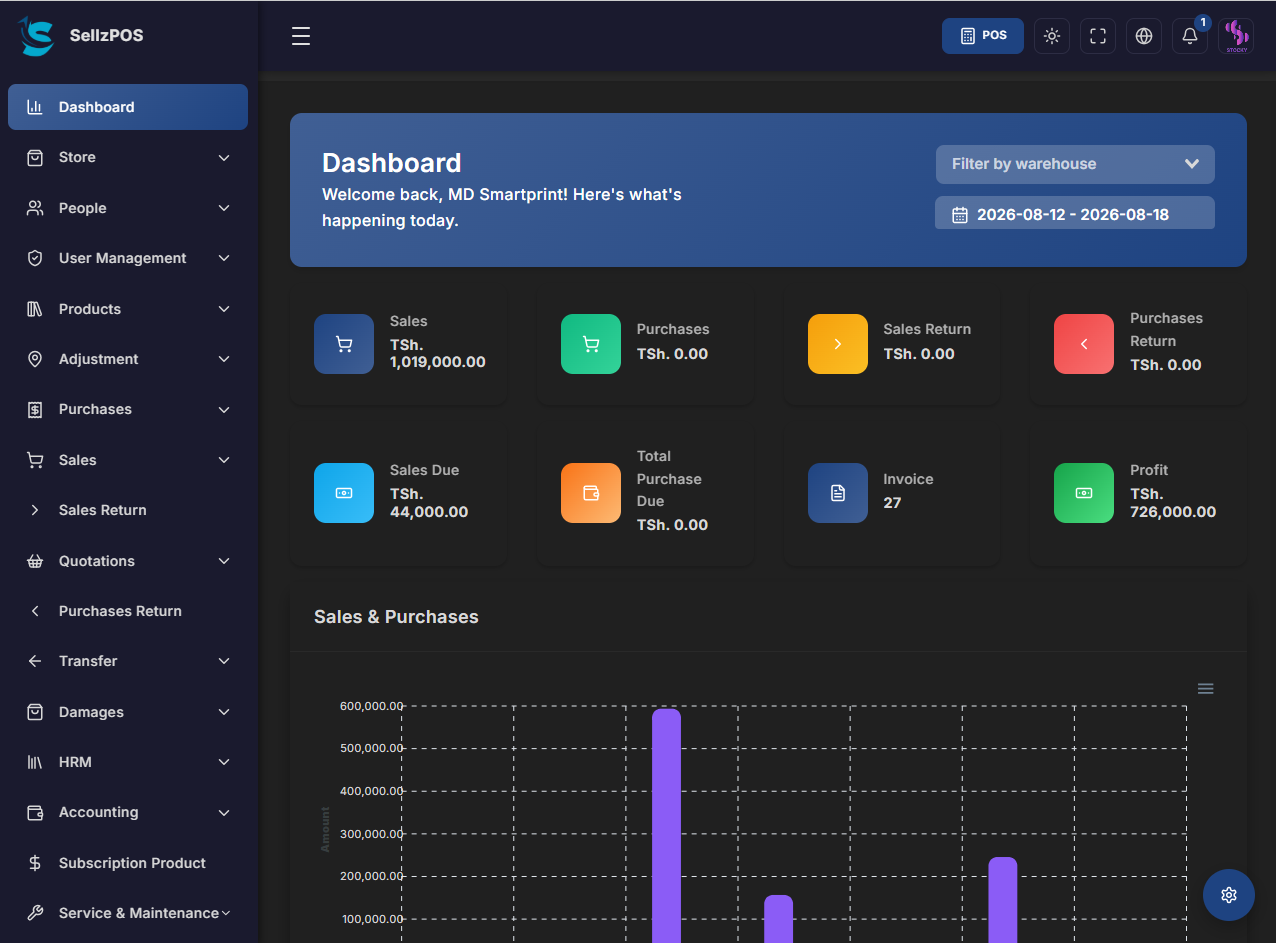
Task: Click the Sales card cart icon
Action: point(344,344)
